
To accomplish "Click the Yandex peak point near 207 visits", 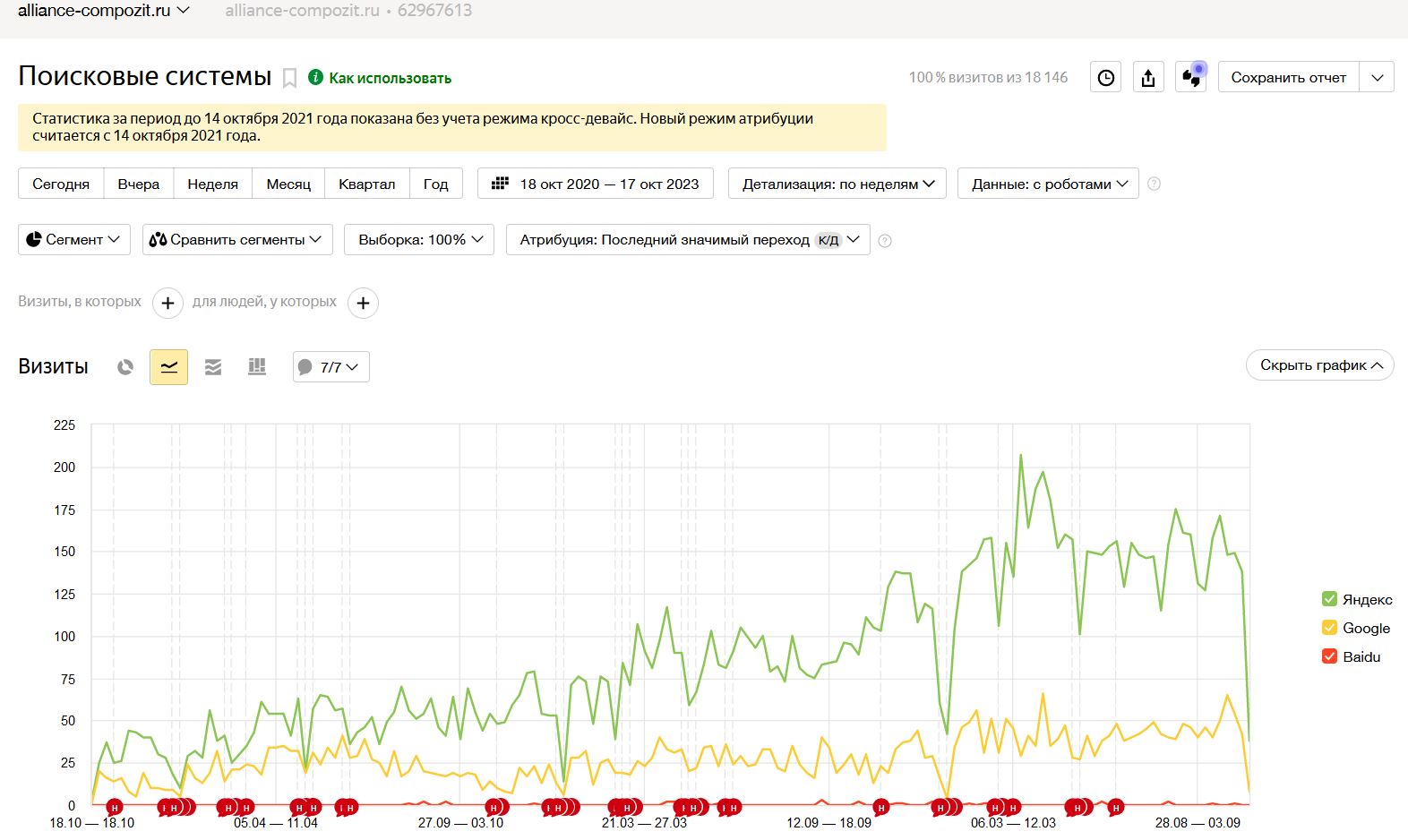I will 1020,455.
